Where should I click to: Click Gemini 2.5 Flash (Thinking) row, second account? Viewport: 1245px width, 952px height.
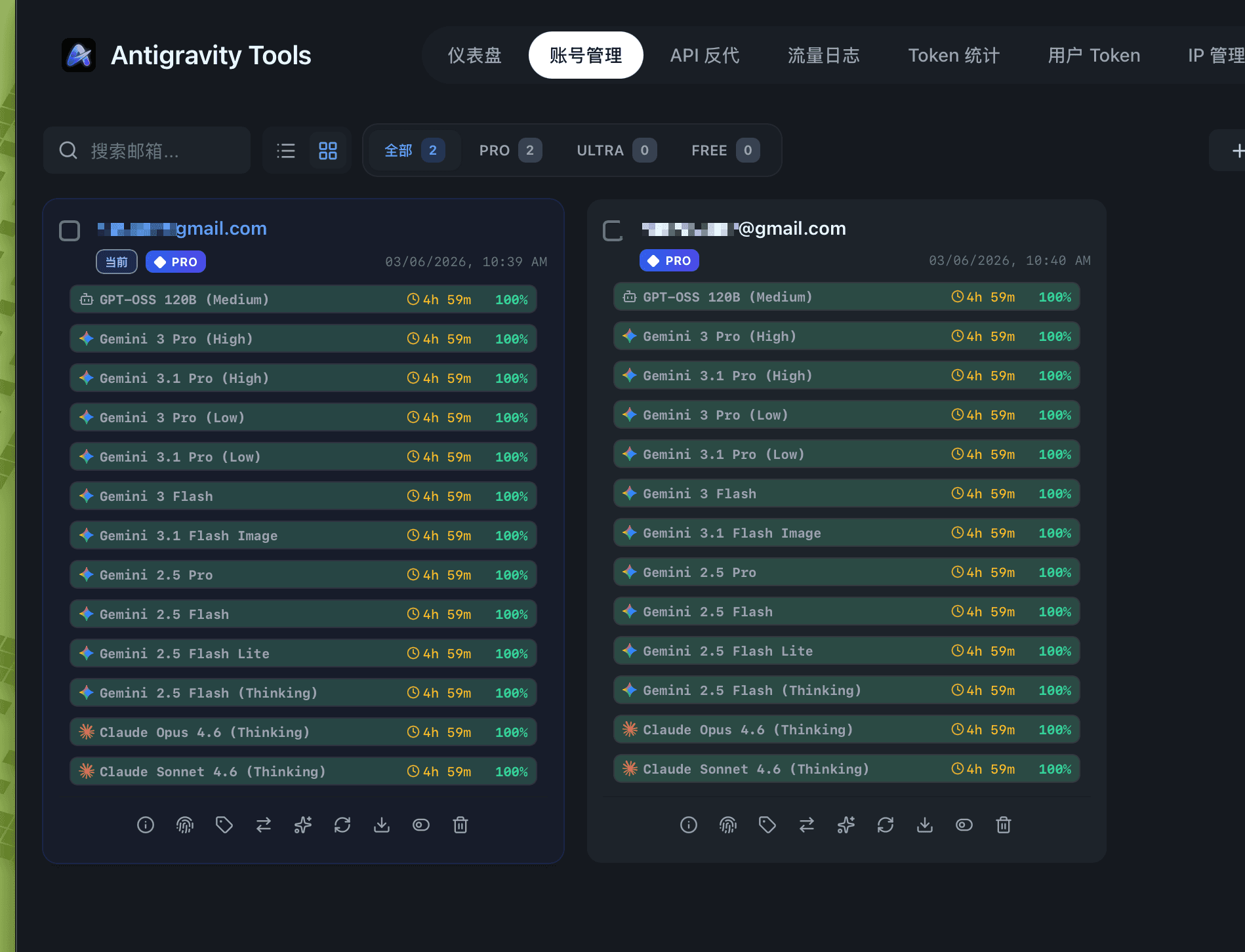tap(847, 690)
